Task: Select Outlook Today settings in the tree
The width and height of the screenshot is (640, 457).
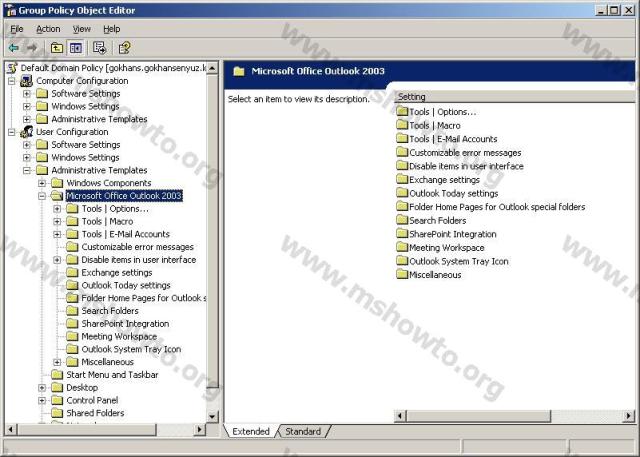Action: pyautogui.click(x=126, y=285)
